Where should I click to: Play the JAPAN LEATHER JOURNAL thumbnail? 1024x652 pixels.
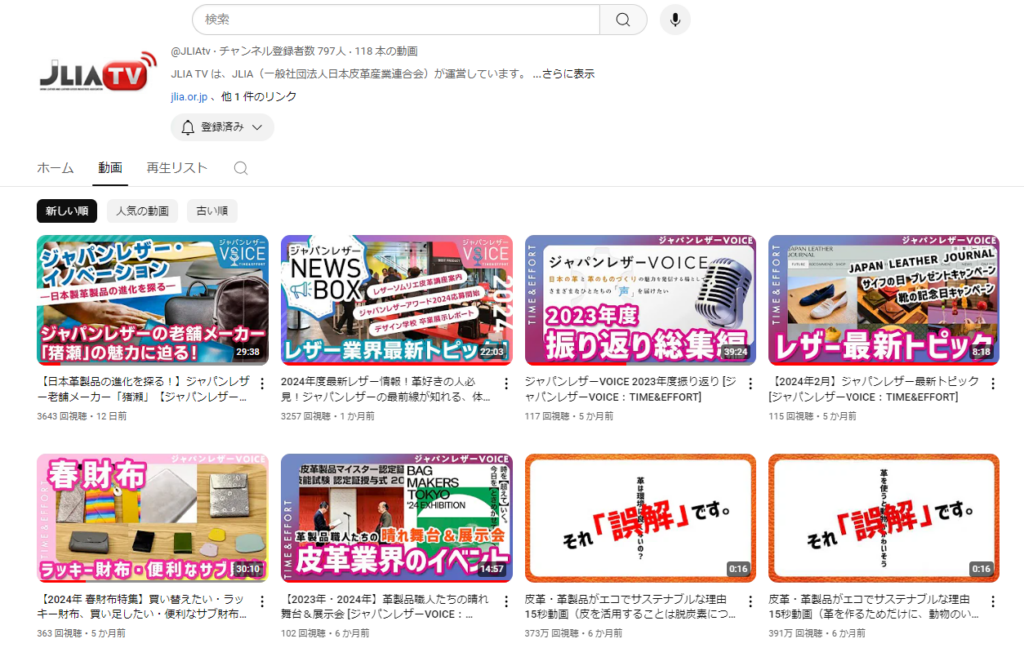(884, 300)
